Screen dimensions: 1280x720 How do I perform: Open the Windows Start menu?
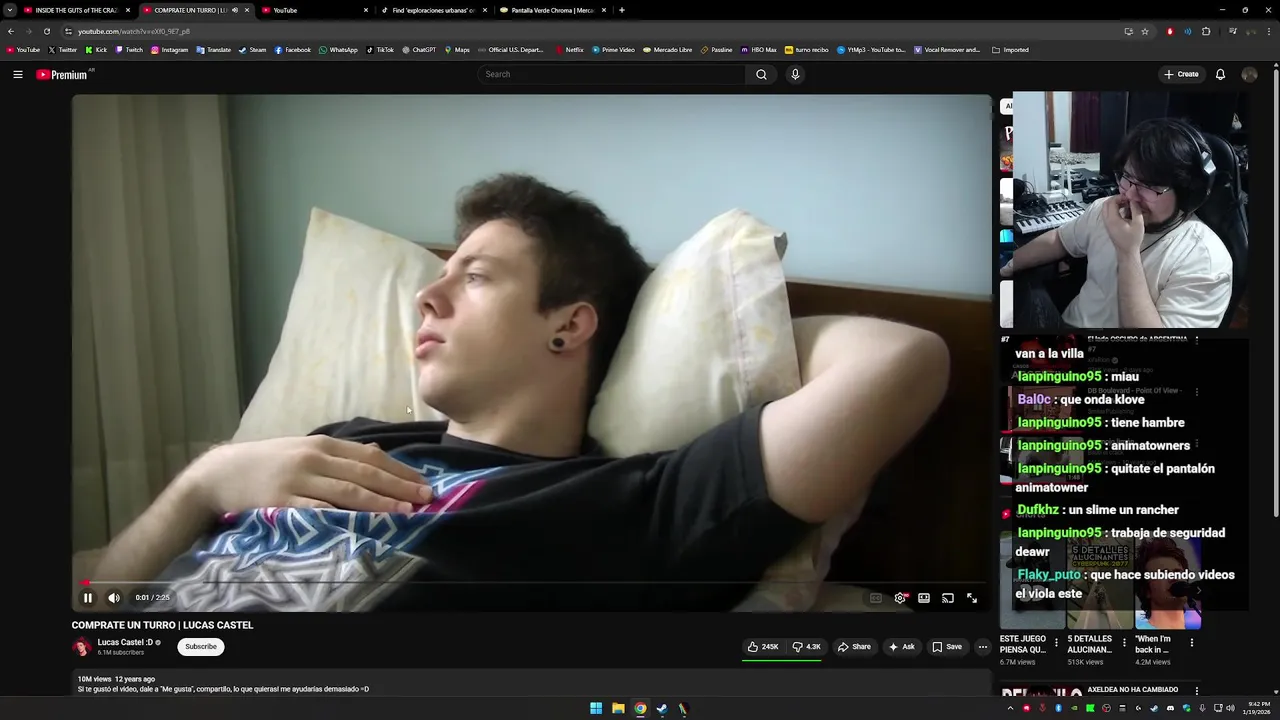coord(596,709)
